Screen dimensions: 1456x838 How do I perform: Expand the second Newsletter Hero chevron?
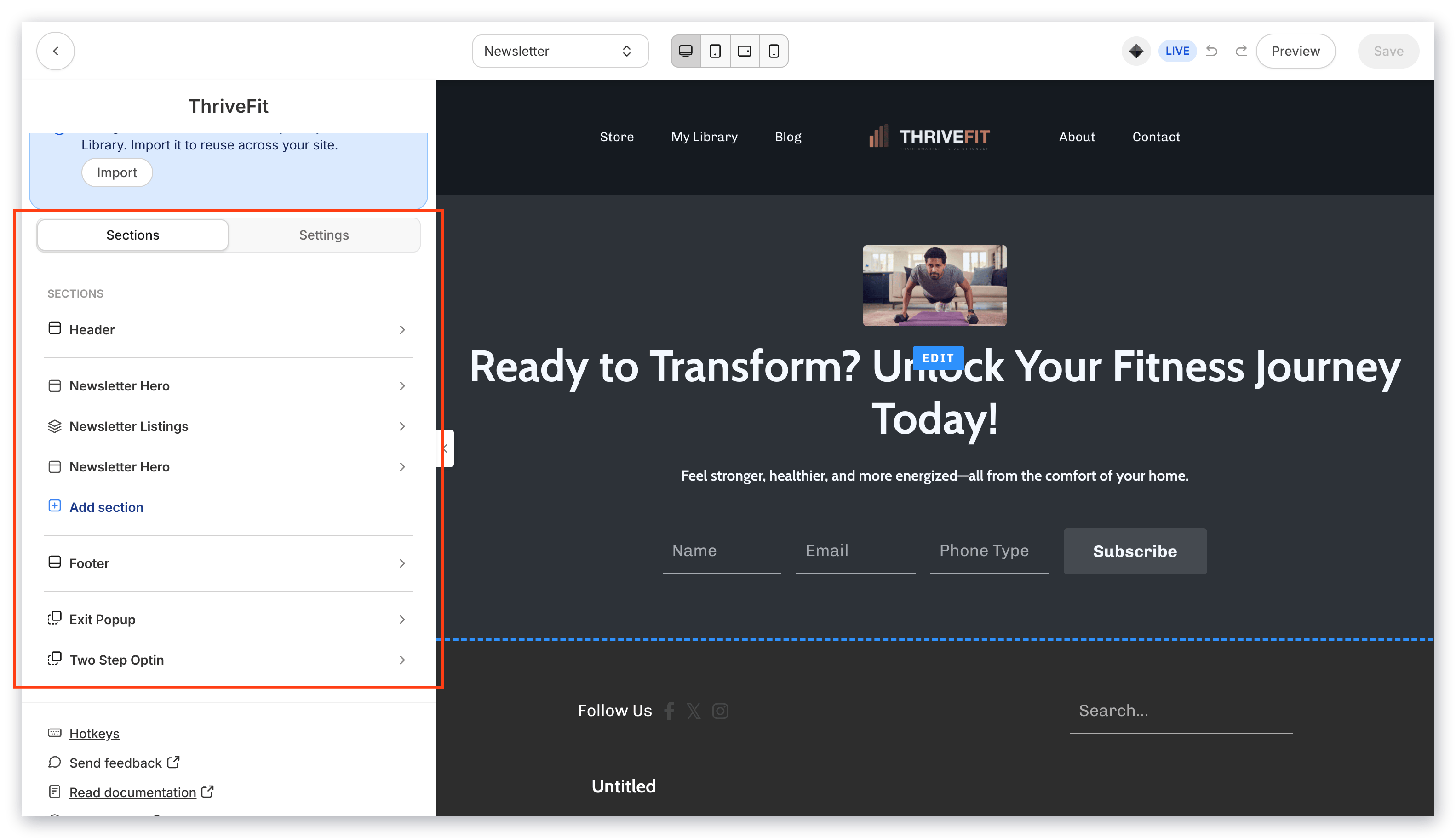click(401, 466)
